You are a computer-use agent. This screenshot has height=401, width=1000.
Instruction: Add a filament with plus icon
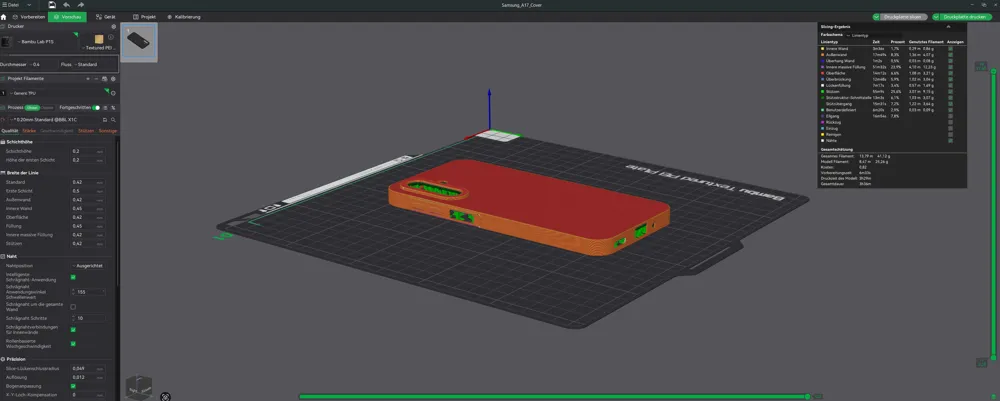click(87, 78)
